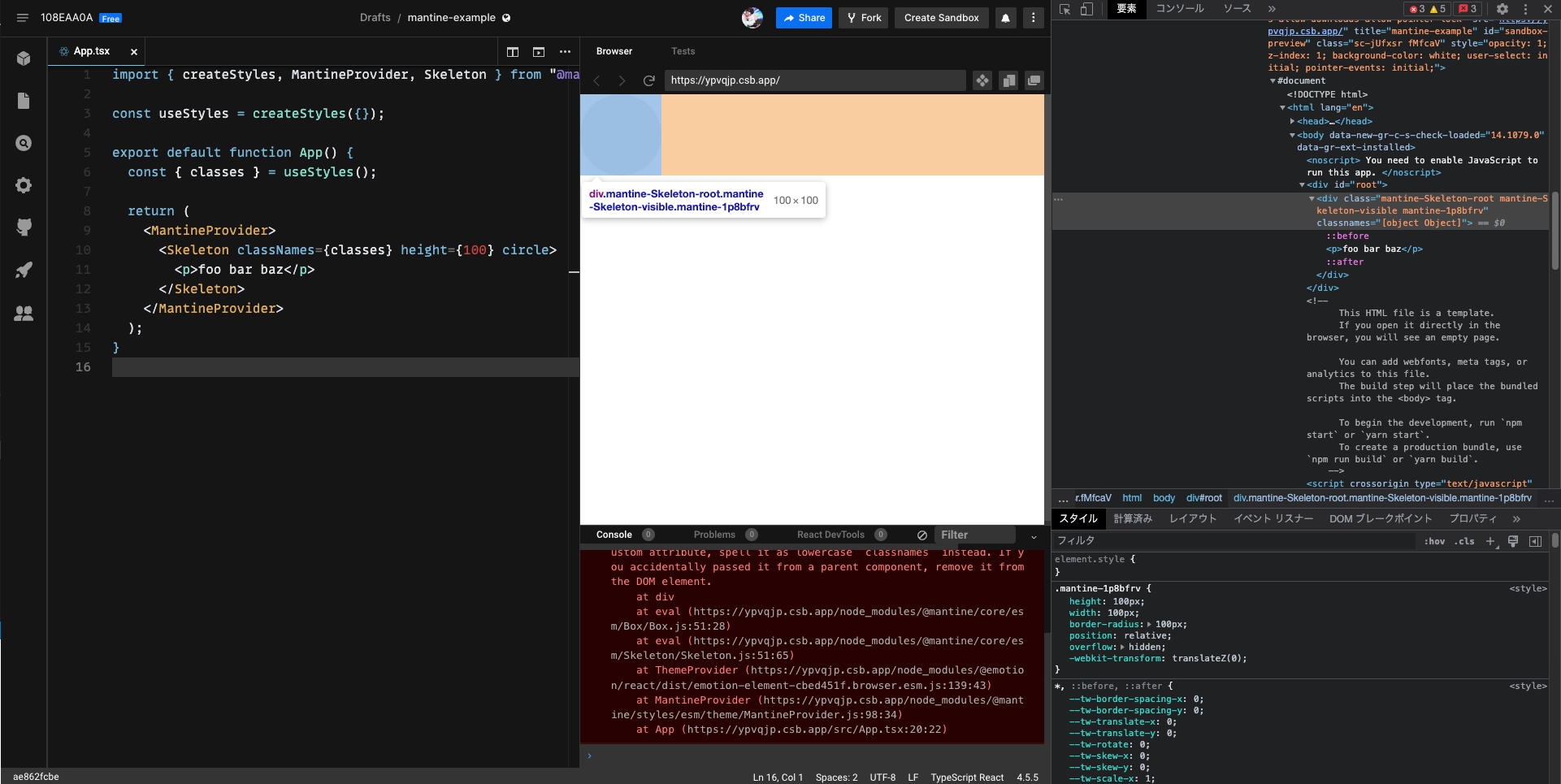Viewport: 1561px width, 784px height.
Task: Open the notifications bell
Action: tap(1006, 17)
